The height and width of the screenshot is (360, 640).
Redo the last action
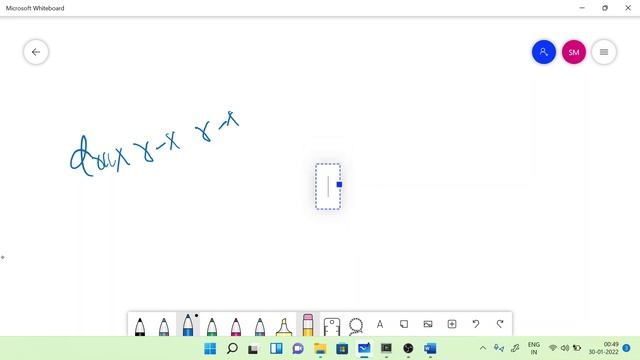tap(500, 324)
